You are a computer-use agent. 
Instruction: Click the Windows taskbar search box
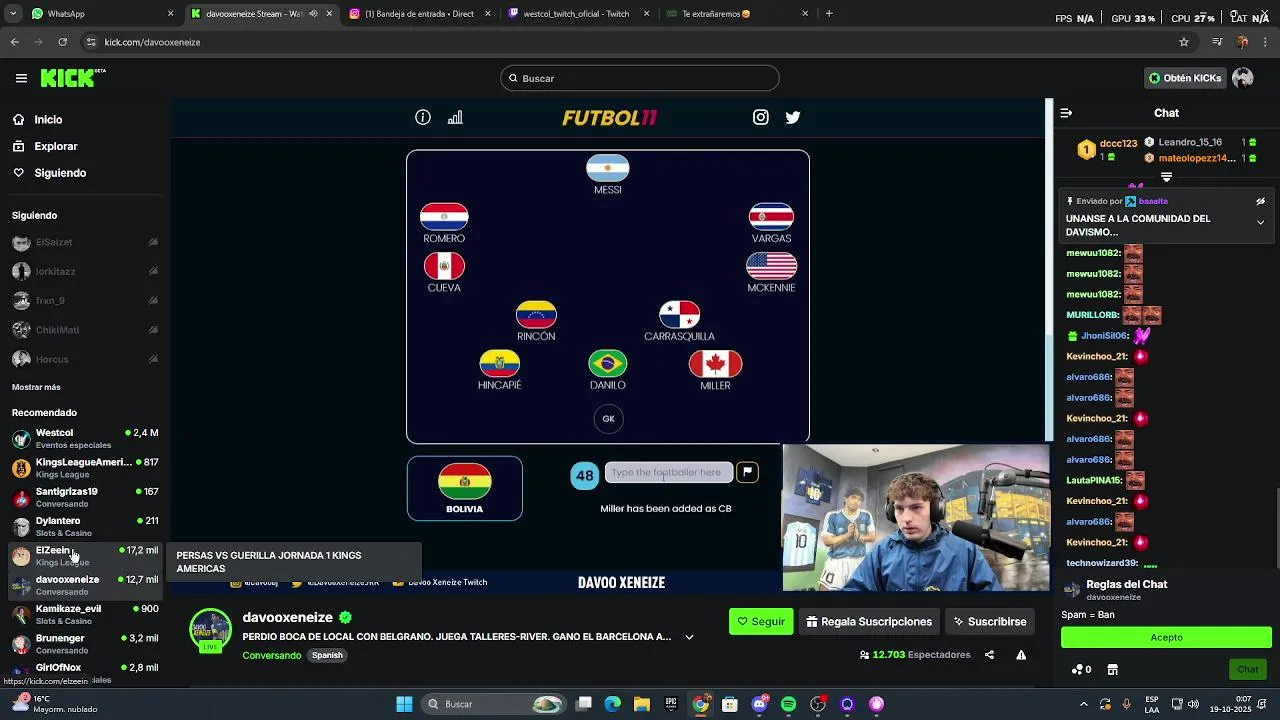point(492,704)
